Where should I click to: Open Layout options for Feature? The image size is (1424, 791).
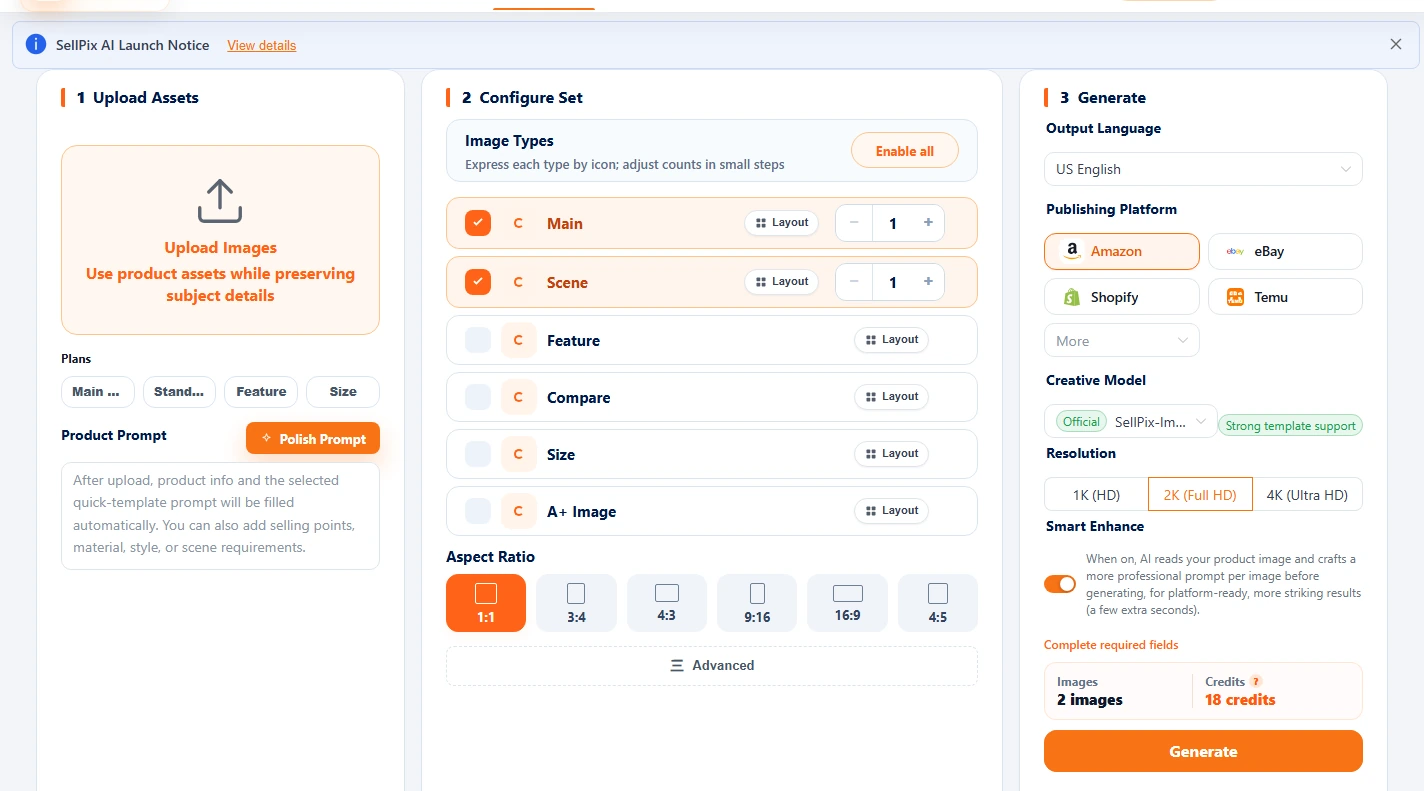(891, 340)
